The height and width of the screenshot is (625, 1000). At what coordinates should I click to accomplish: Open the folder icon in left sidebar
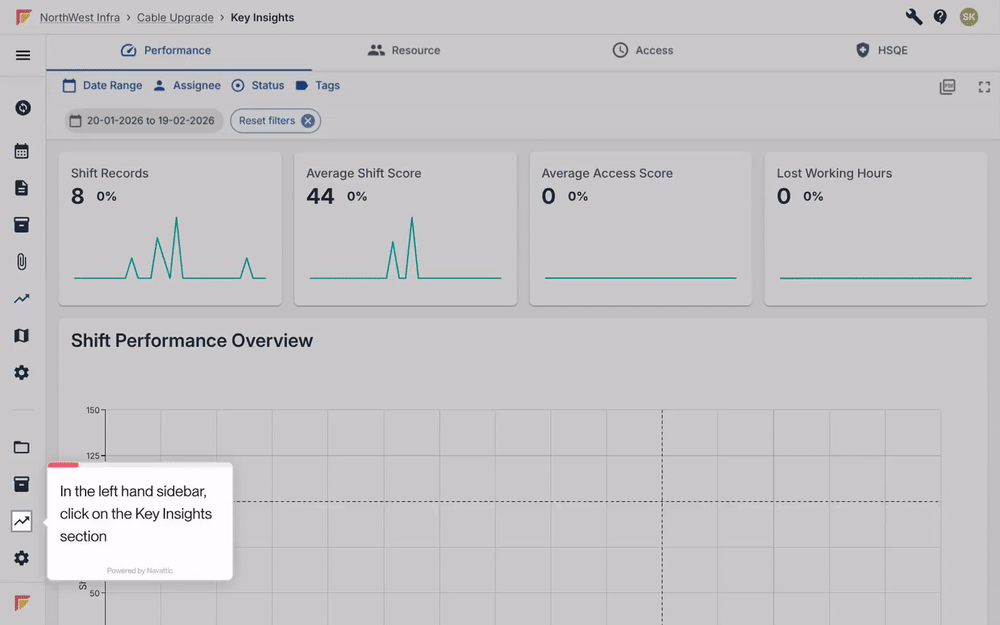22,447
